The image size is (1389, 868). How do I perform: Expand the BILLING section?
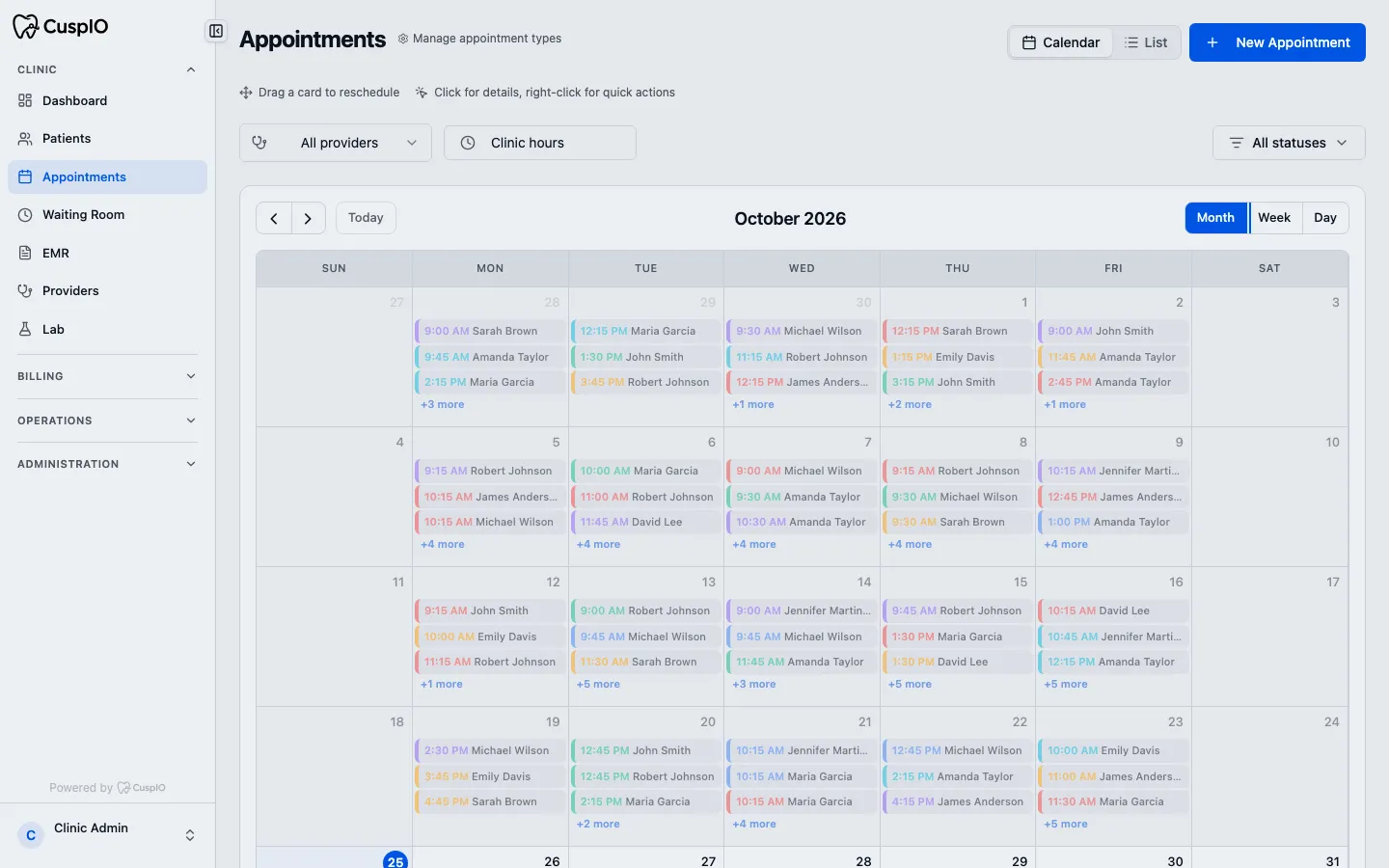click(x=107, y=376)
